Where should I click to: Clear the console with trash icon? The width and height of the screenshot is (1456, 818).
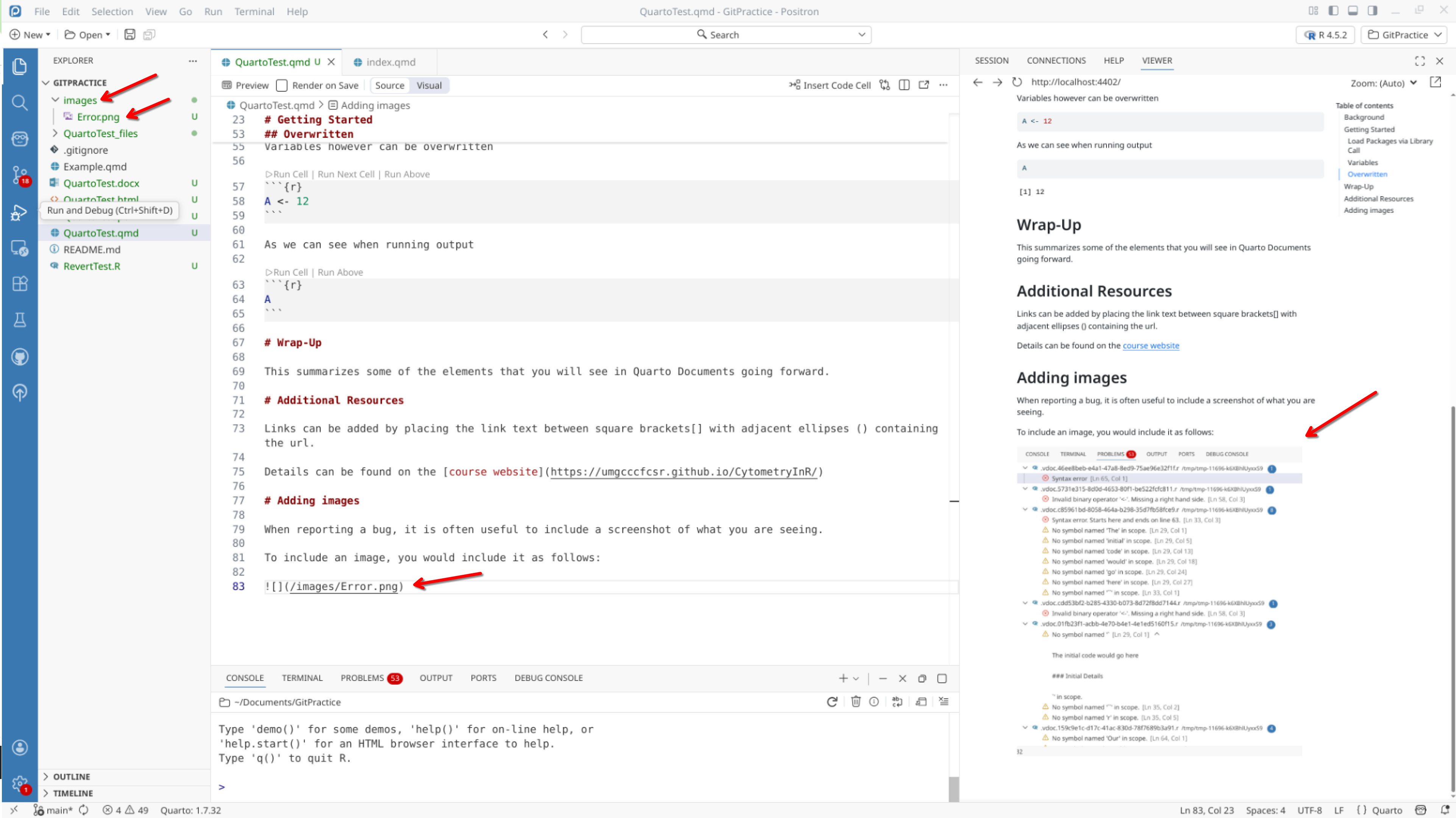855,701
